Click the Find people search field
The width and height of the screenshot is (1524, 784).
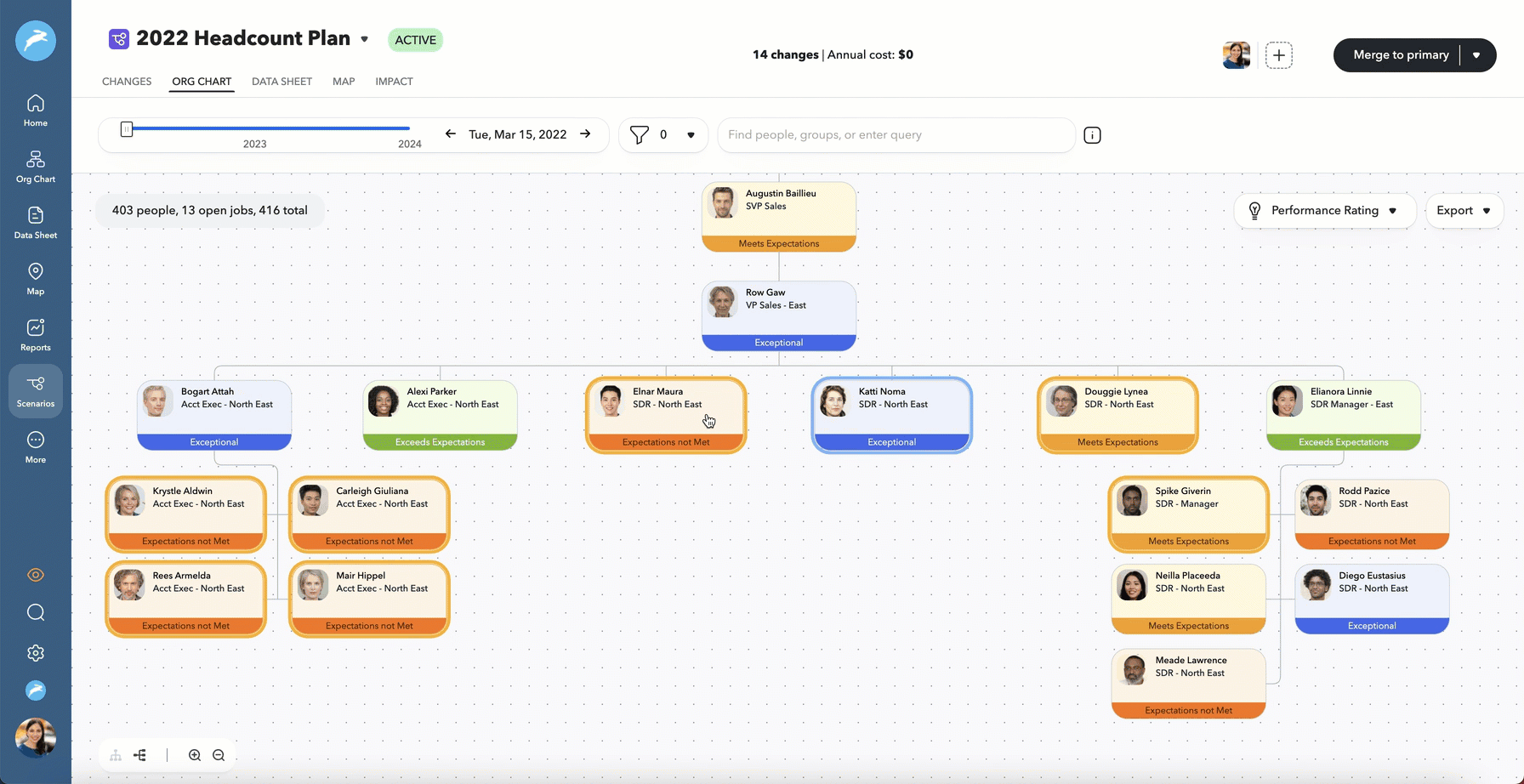point(896,134)
